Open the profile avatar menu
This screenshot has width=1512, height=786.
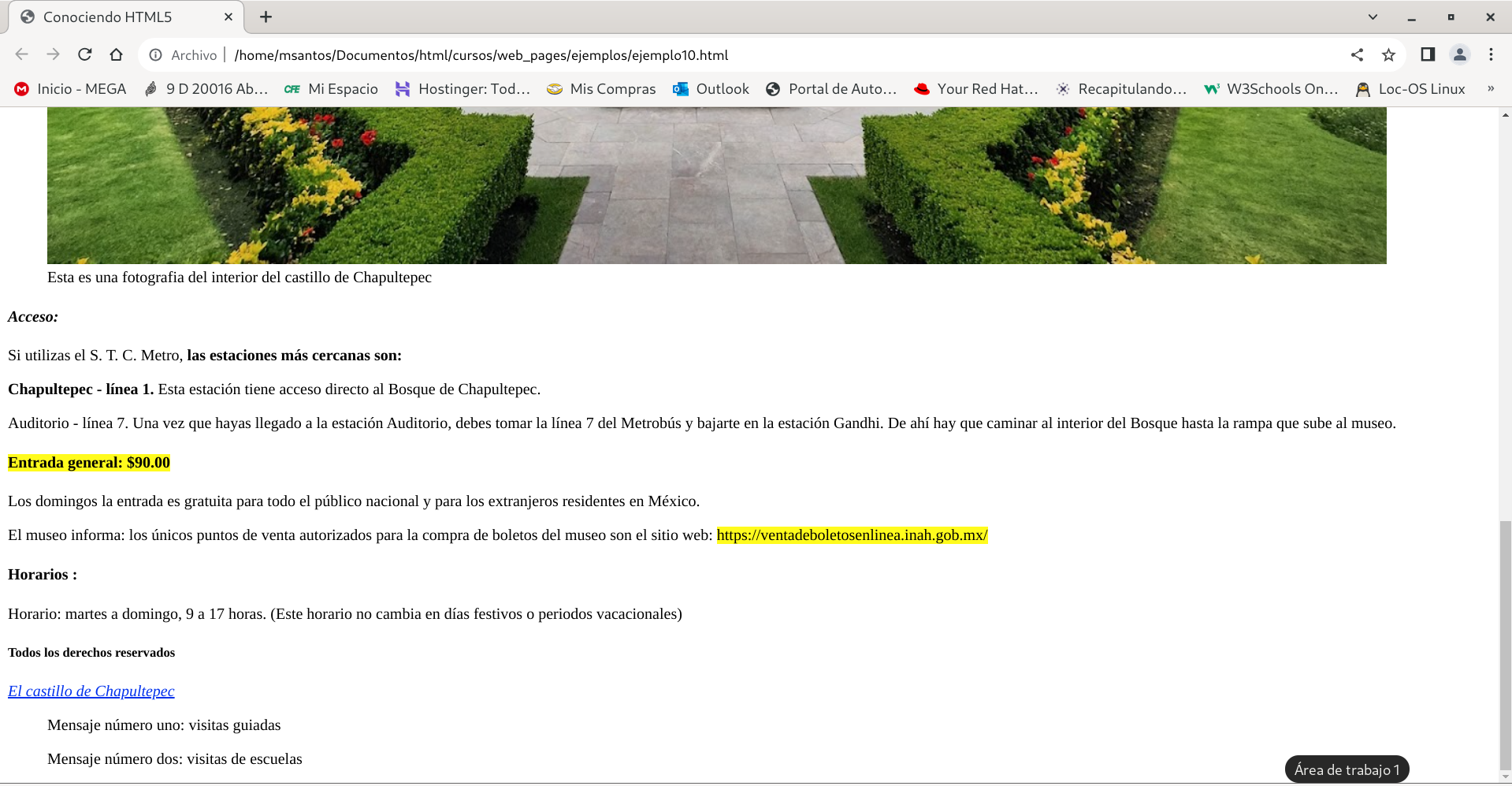click(x=1459, y=54)
